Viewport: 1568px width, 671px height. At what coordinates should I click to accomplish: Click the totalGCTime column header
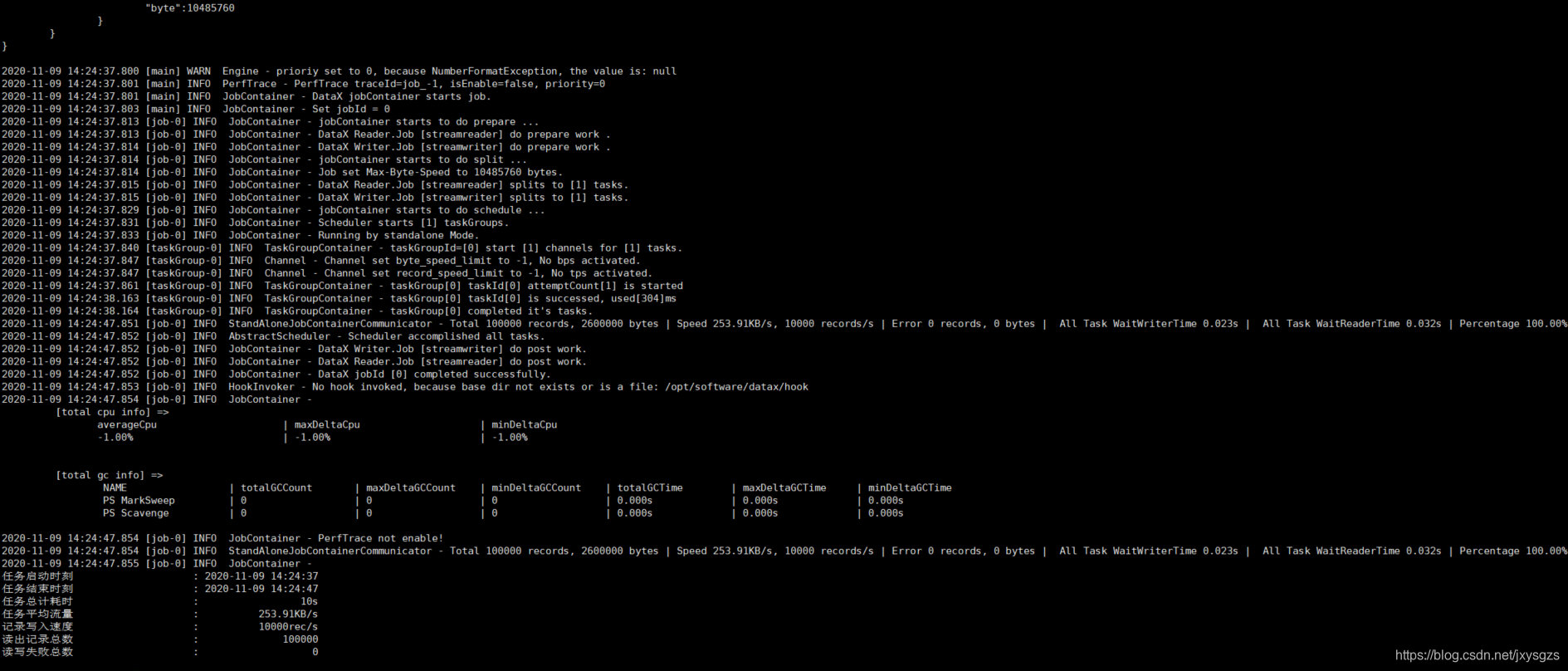pos(650,488)
